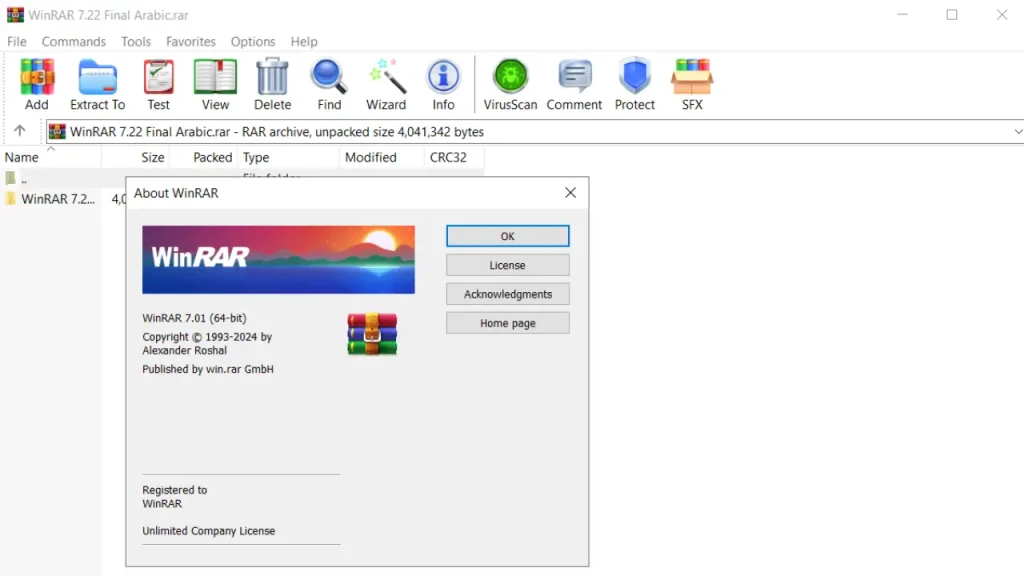Click 'Copyright © 1993-2024 by' text
This screenshot has width=1024, height=576.
click(x=207, y=337)
